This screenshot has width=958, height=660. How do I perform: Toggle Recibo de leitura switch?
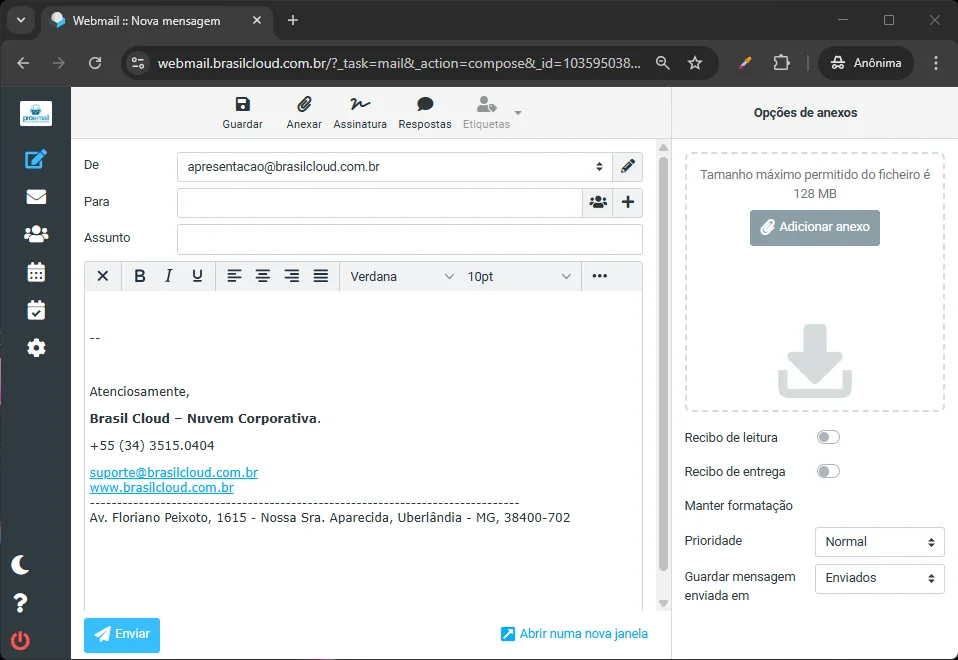pos(828,438)
